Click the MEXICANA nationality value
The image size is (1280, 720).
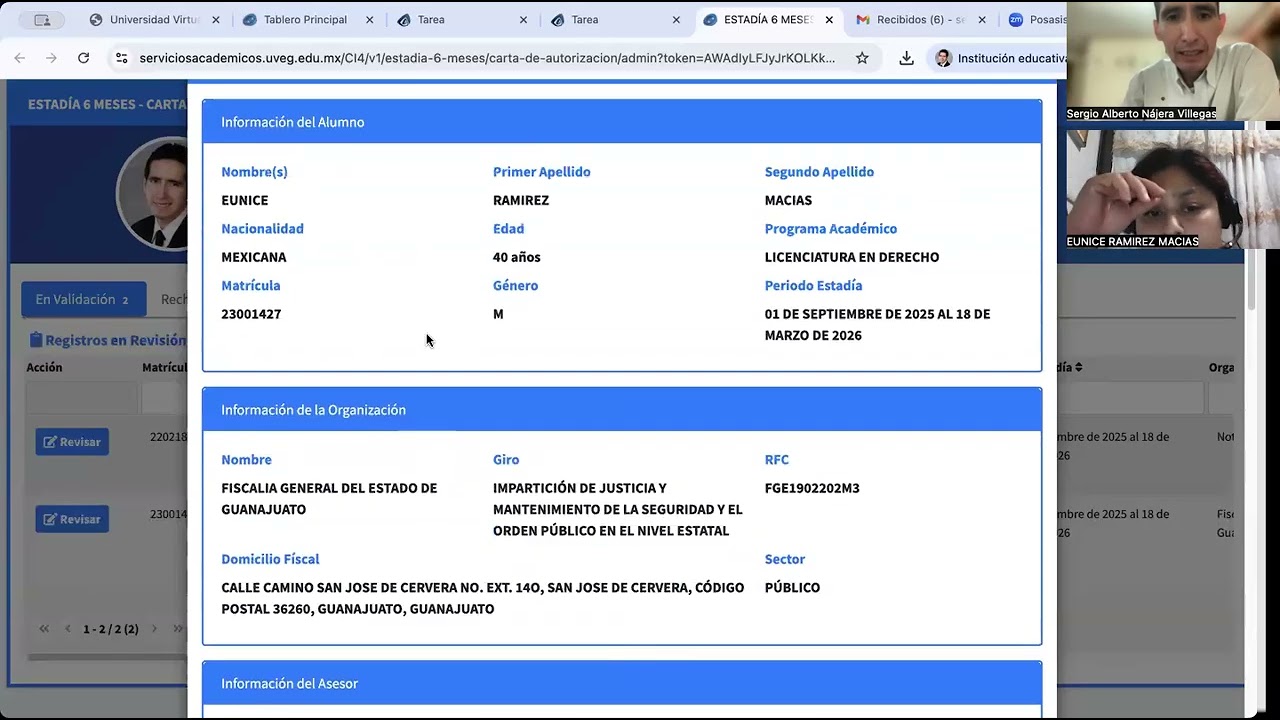(x=254, y=257)
